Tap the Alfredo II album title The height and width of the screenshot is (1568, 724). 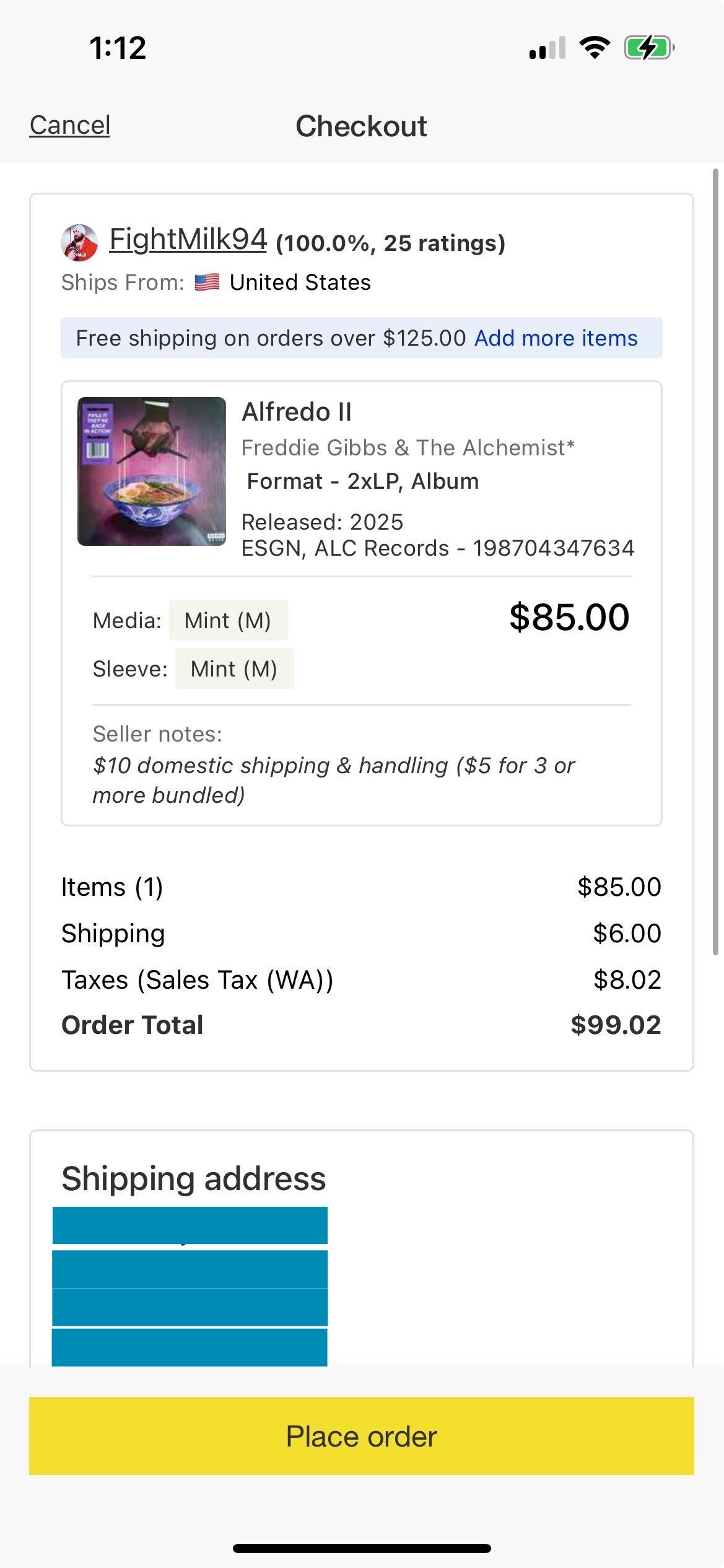(297, 412)
